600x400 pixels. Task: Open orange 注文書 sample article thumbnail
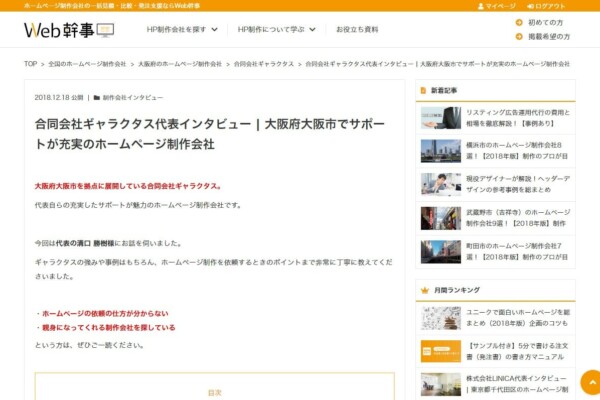coord(441,351)
